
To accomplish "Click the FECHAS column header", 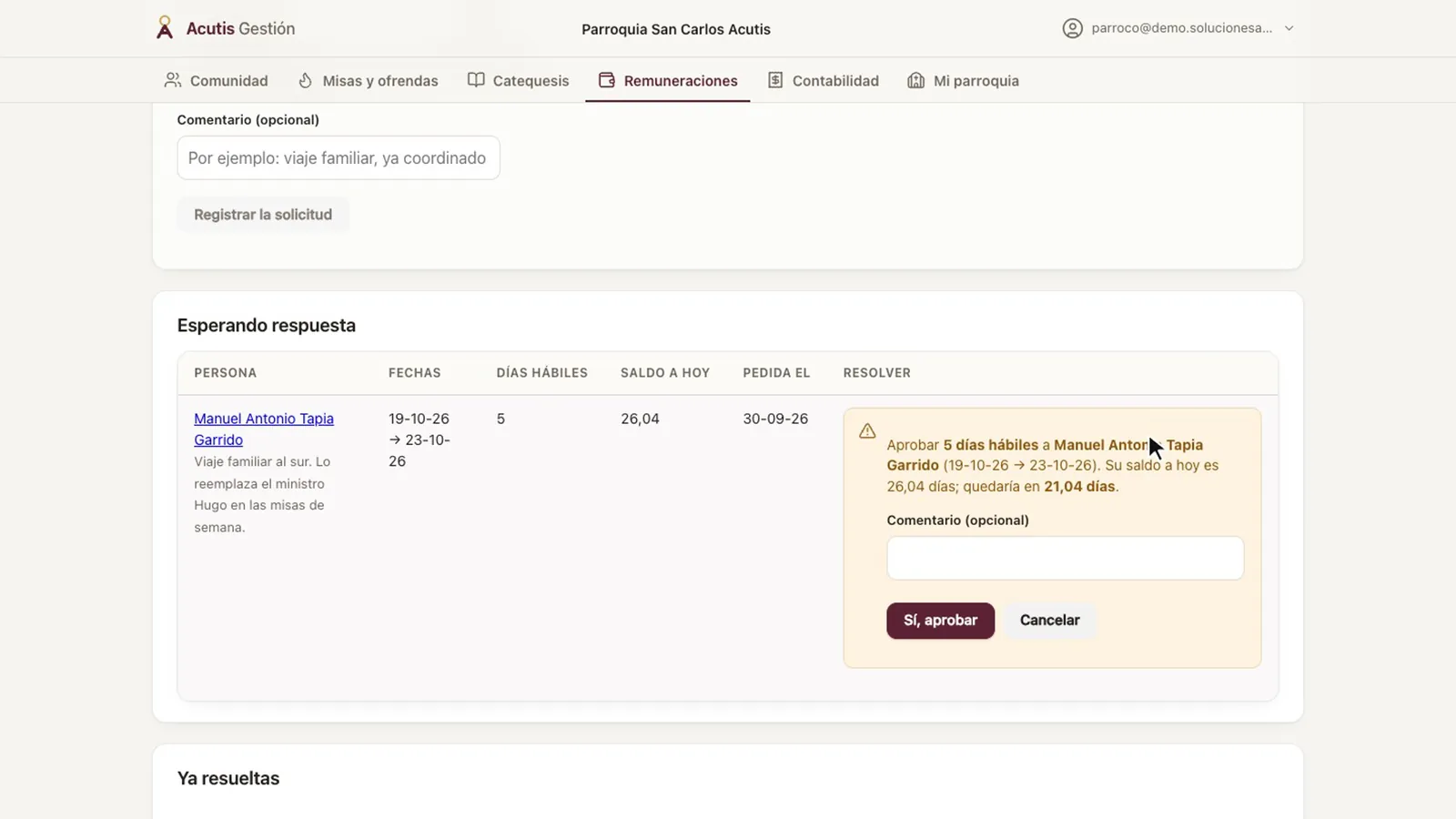I will 414,373.
